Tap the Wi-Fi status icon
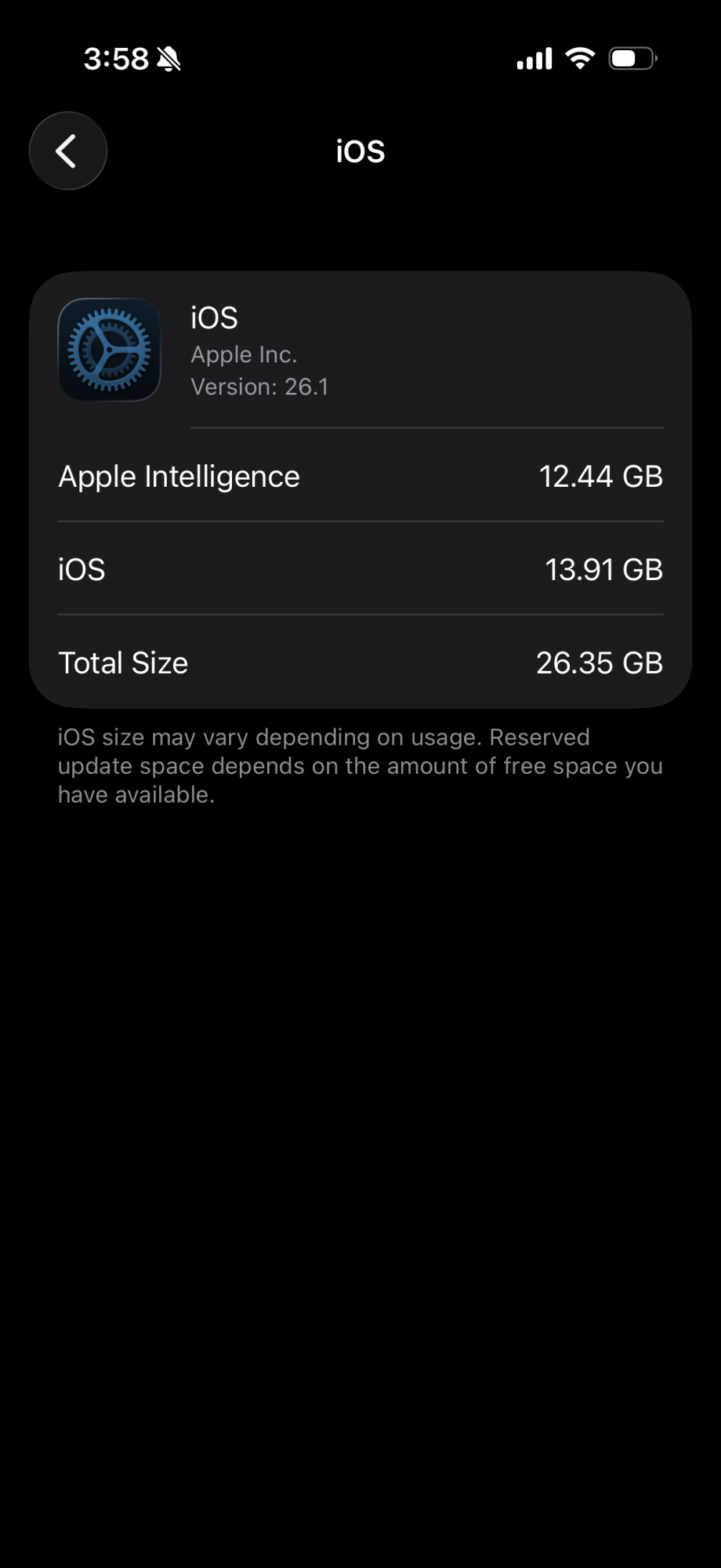Image resolution: width=721 pixels, height=1568 pixels. 580,58
